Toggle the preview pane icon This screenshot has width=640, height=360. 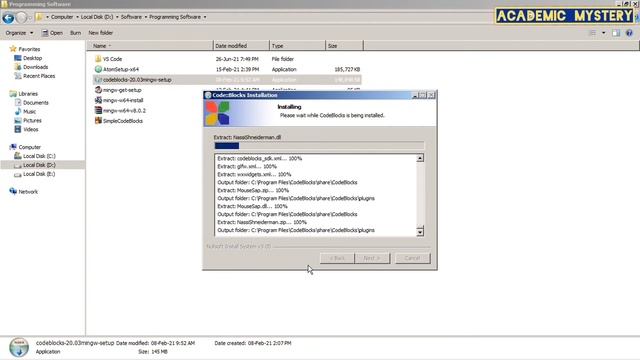616,33
